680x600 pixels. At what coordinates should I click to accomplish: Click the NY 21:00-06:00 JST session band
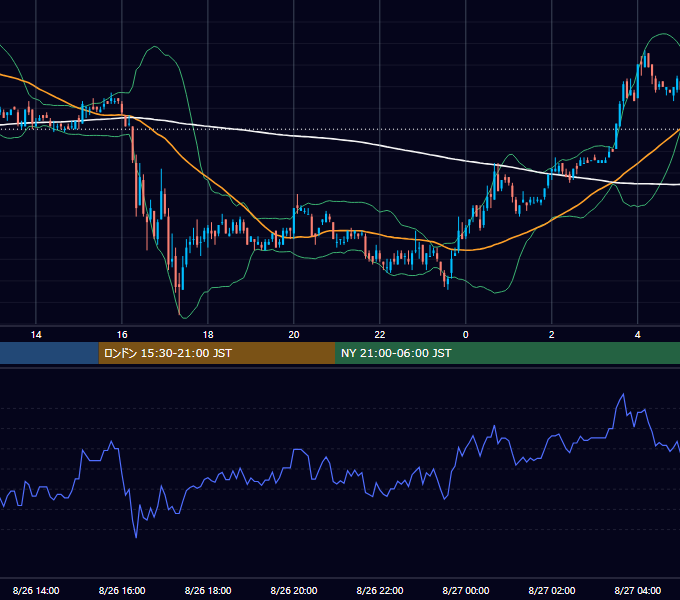(507, 353)
